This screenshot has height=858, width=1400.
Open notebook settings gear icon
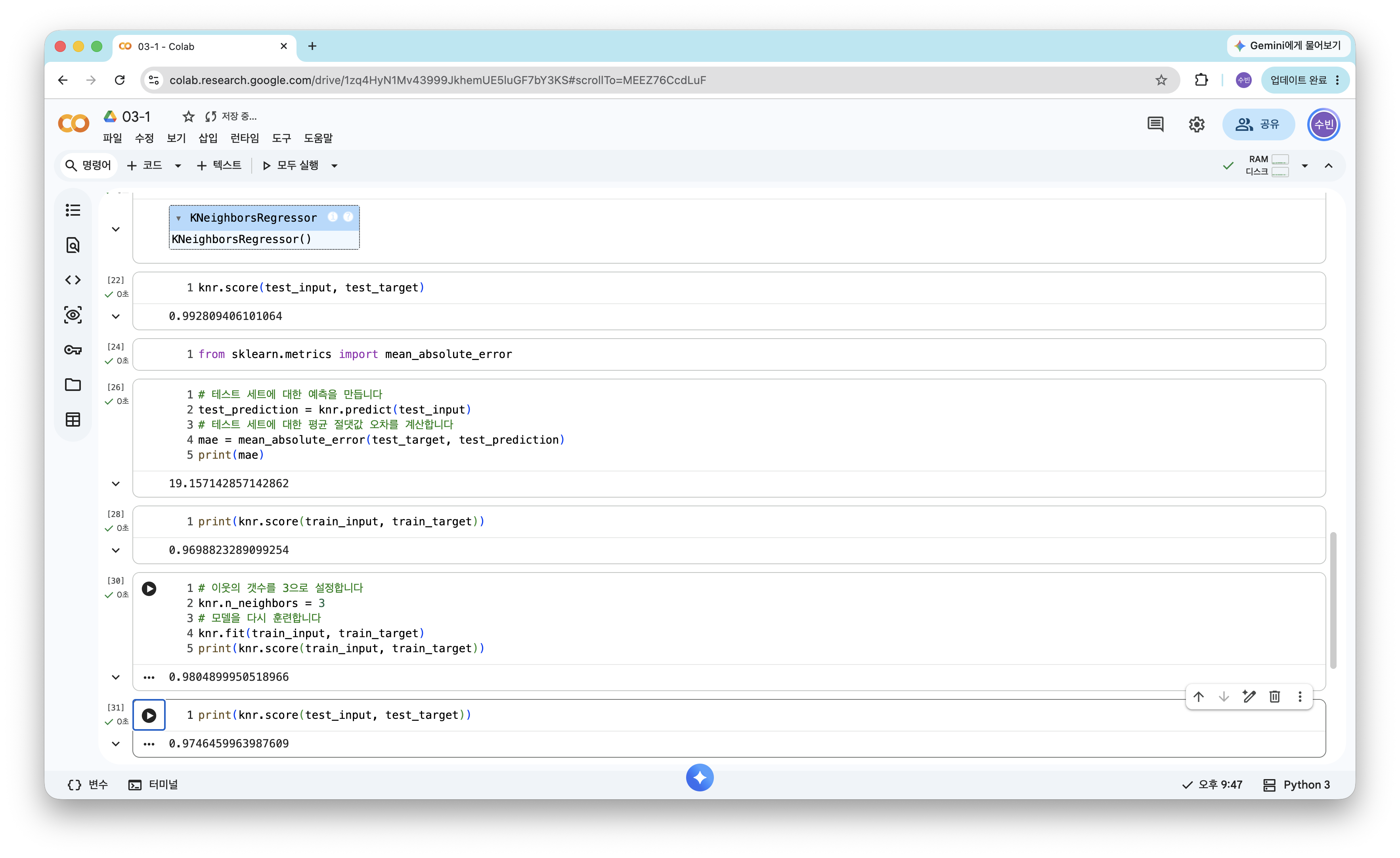(1197, 124)
